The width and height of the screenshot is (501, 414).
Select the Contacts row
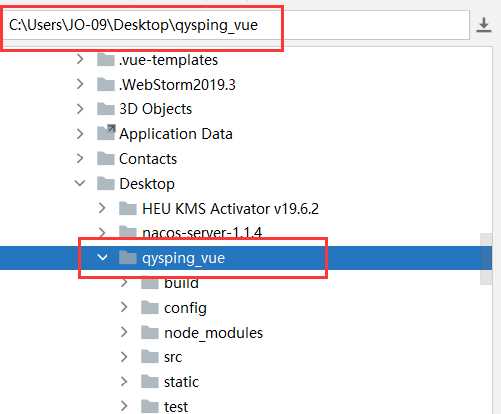coord(246,159)
